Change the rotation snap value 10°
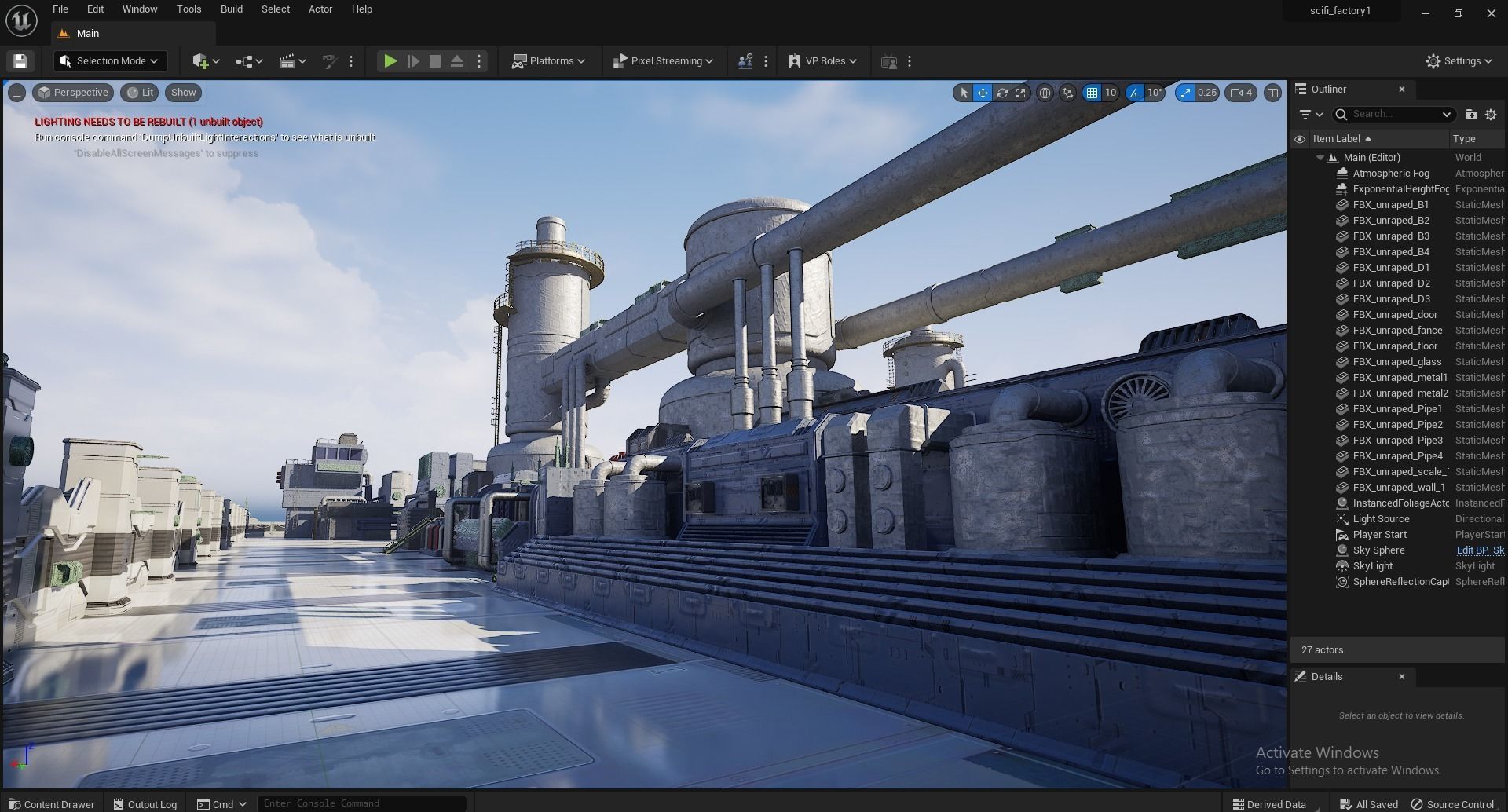 [x=1155, y=93]
